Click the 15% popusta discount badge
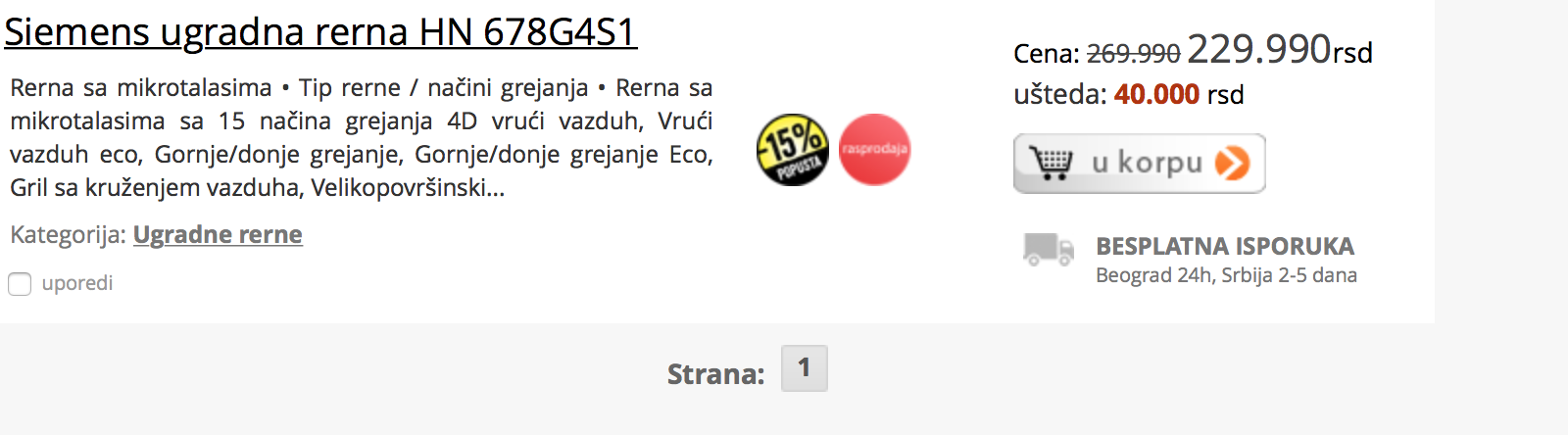 [793, 150]
